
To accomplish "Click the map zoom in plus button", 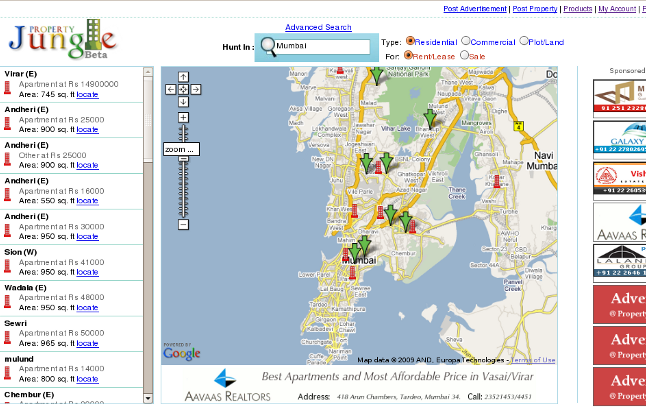I will (x=183, y=118).
